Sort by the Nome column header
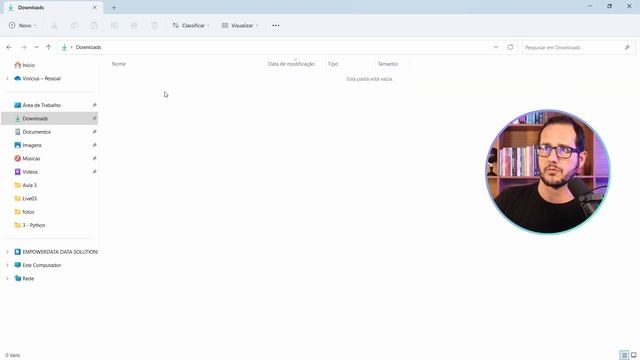Image resolution: width=640 pixels, height=360 pixels. 119,64
